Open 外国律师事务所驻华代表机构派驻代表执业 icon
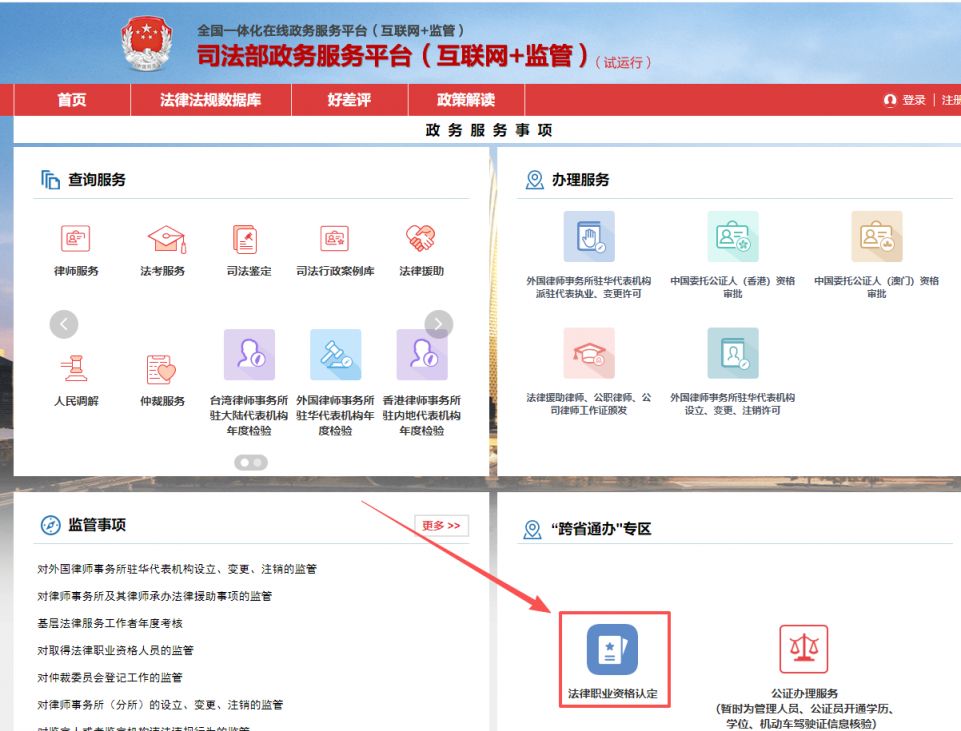Image resolution: width=961 pixels, height=731 pixels. coord(589,237)
